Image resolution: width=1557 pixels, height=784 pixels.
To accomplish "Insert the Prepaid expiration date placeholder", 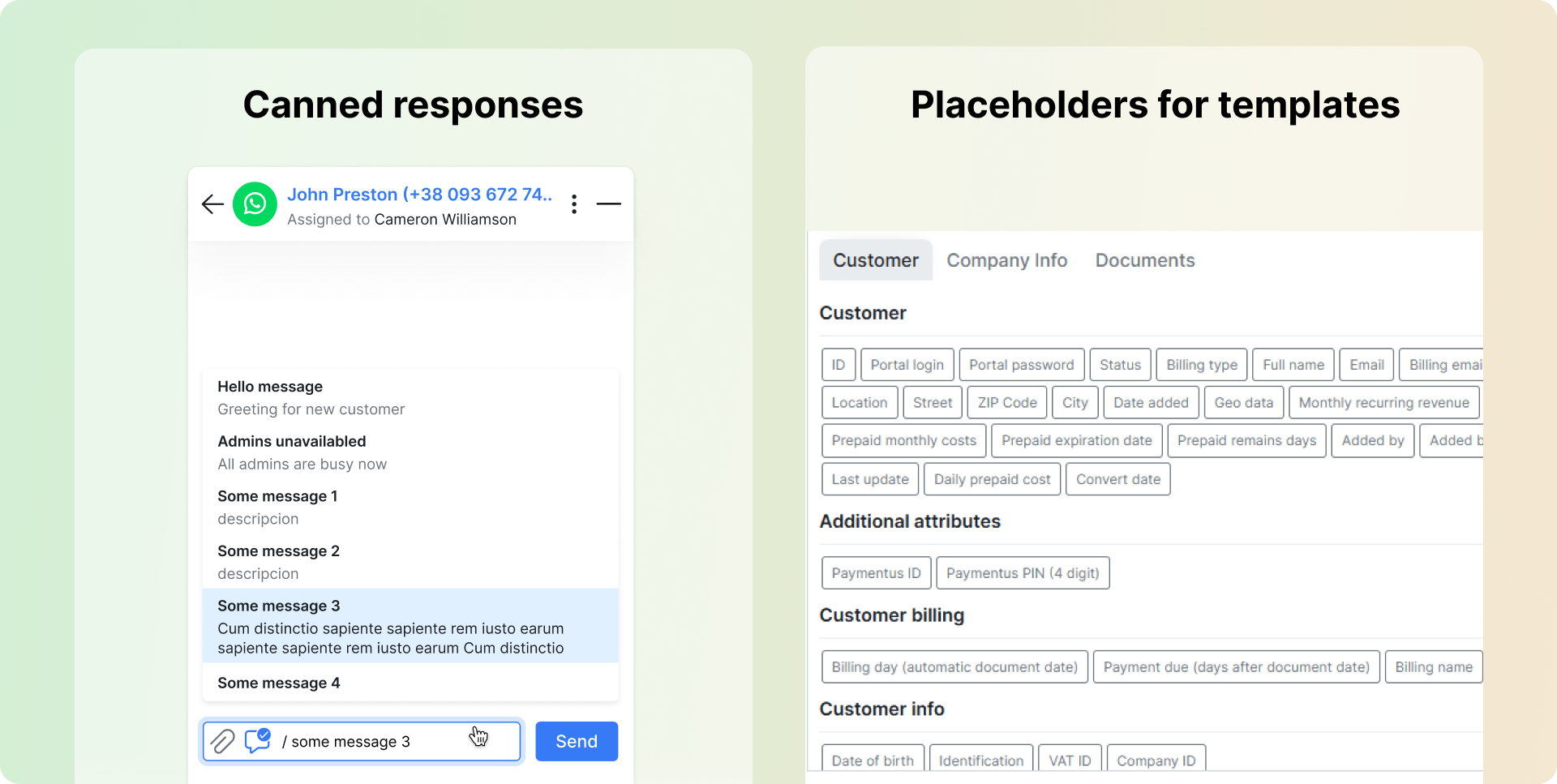I will 1077,441.
